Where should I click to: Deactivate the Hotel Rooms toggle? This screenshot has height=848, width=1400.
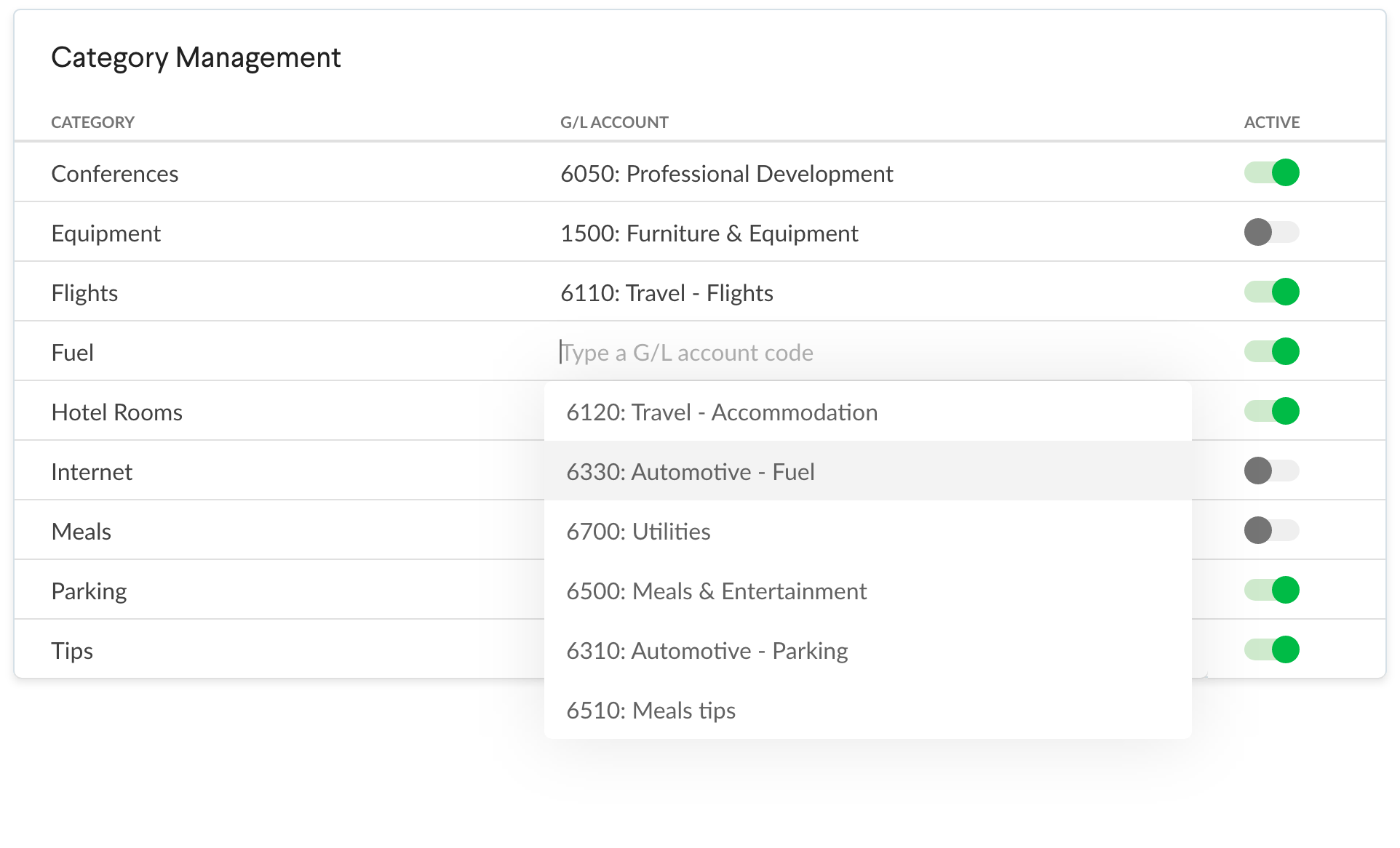click(x=1271, y=412)
